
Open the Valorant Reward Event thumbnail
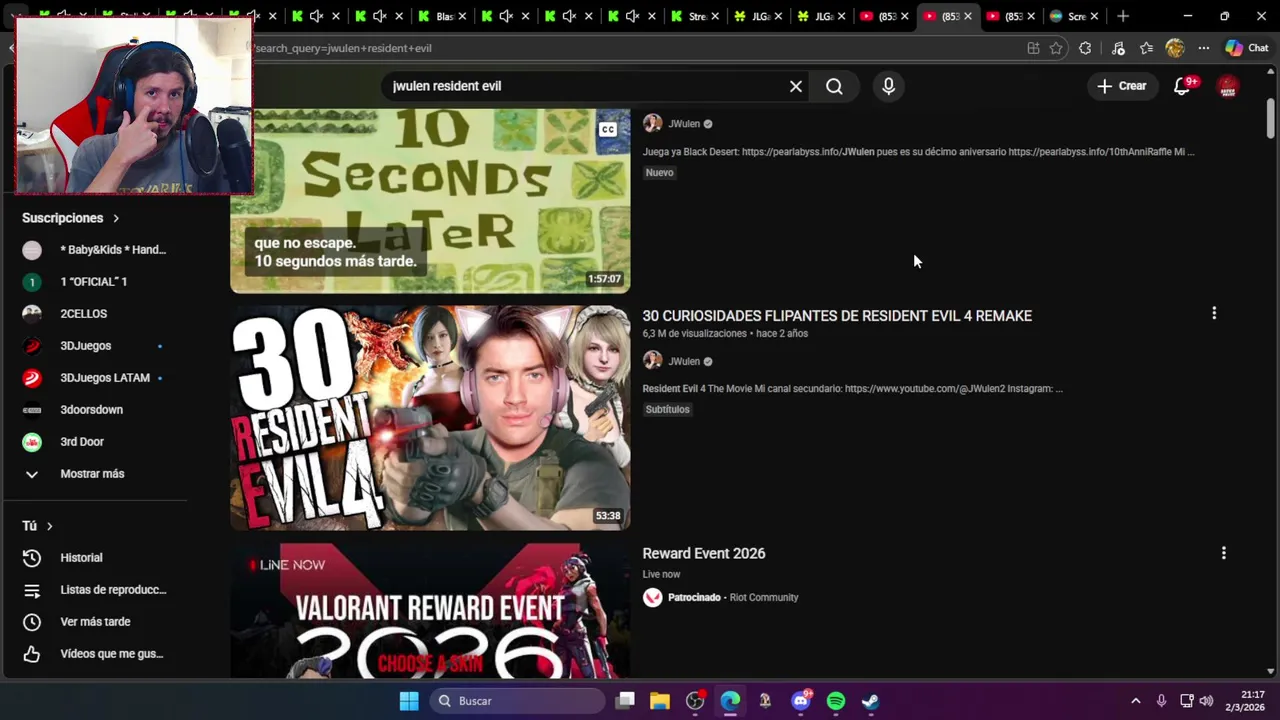[430, 611]
